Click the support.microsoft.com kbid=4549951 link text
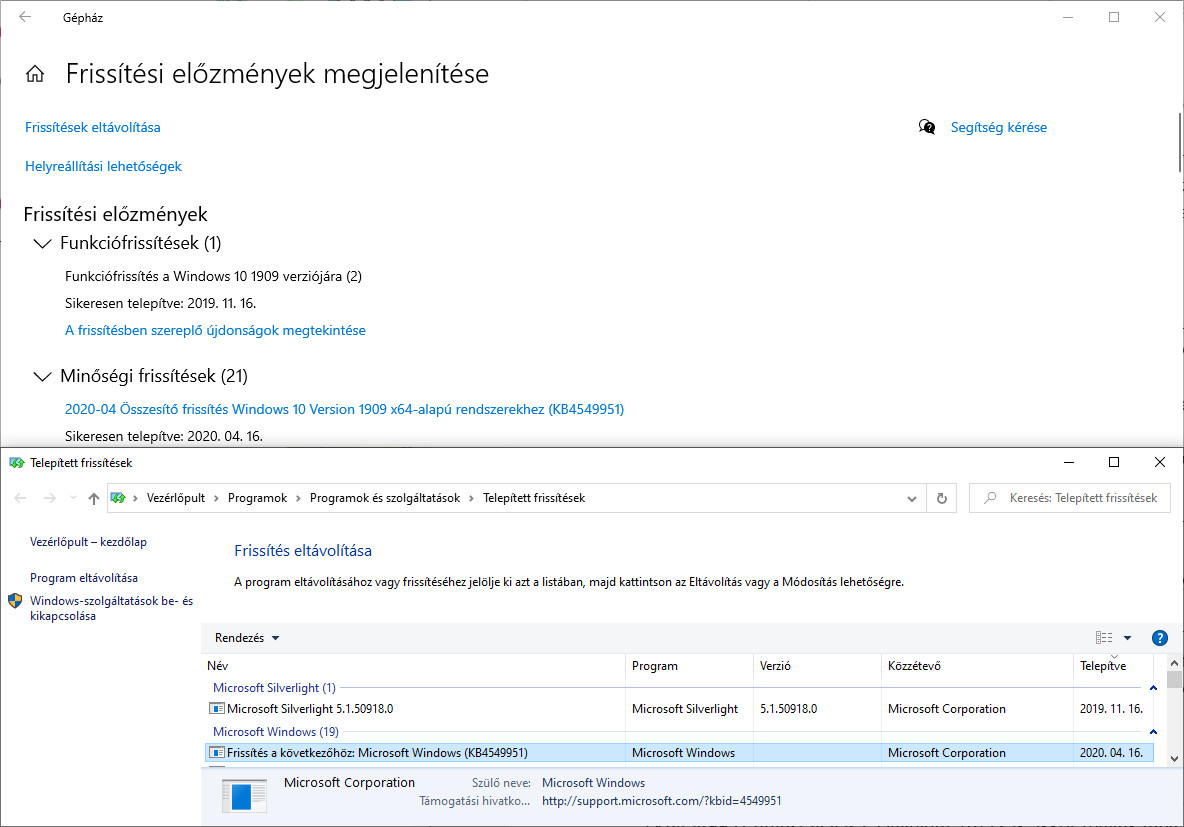This screenshot has width=1184, height=827. pos(661,801)
